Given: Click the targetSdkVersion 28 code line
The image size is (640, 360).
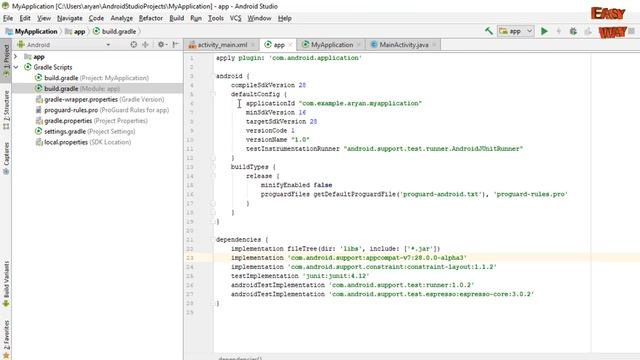Looking at the screenshot, I should click(x=281, y=122).
